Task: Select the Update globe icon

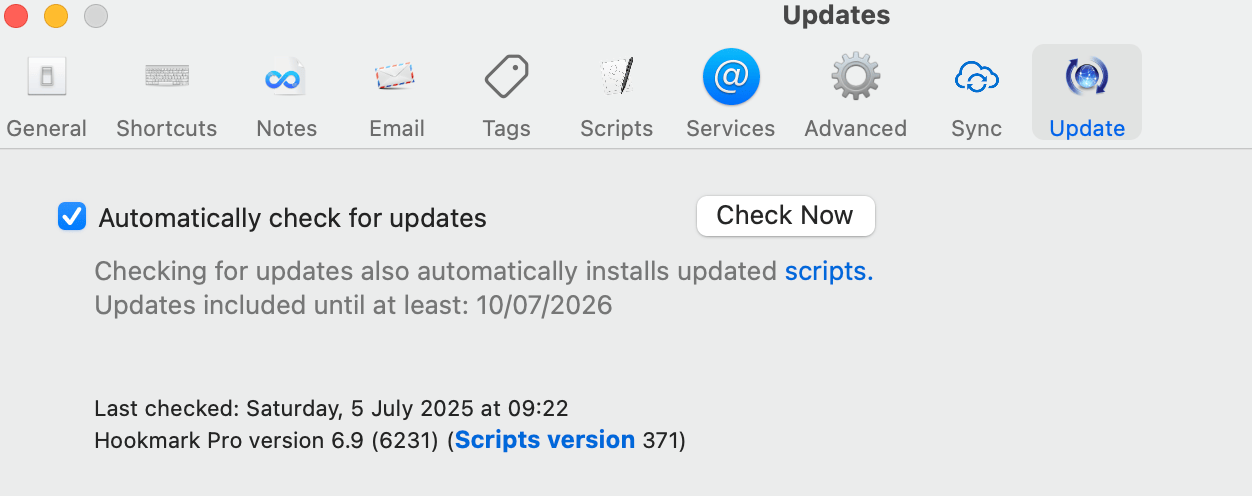Action: coord(1087,77)
